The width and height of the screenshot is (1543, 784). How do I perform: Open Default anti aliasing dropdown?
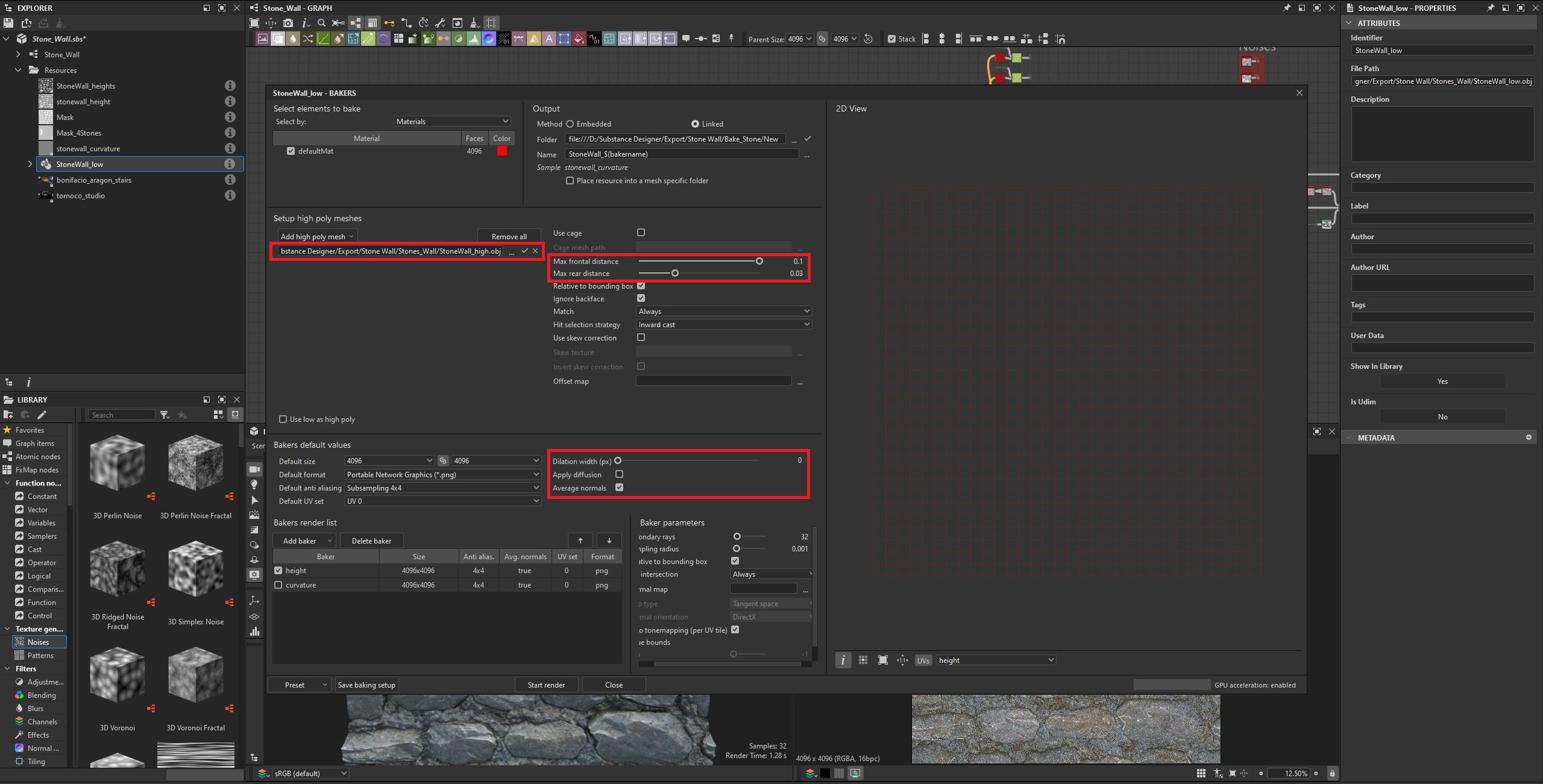pyautogui.click(x=442, y=488)
